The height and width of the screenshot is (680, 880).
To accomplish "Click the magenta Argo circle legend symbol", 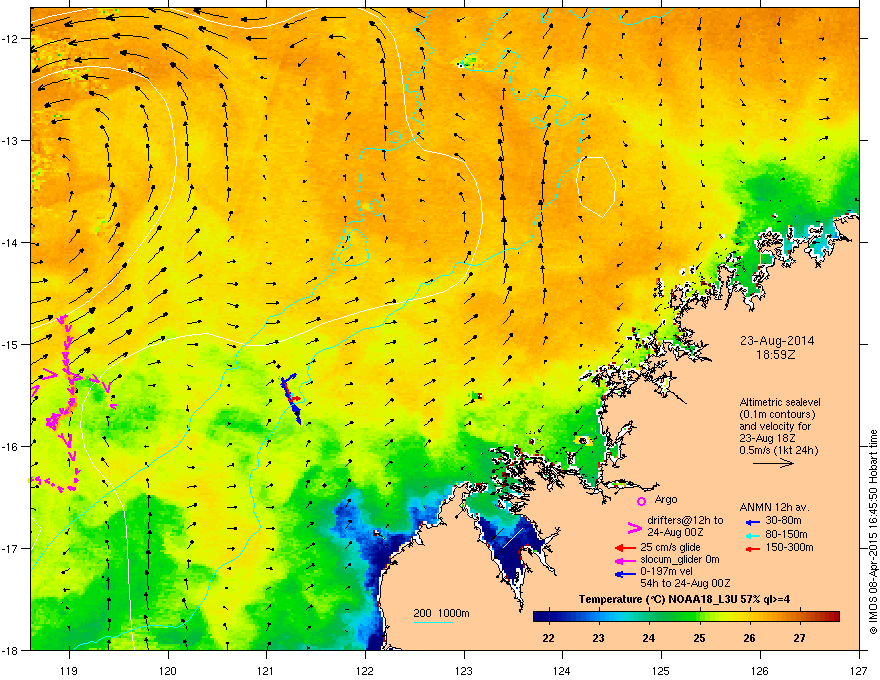I will coord(641,501).
